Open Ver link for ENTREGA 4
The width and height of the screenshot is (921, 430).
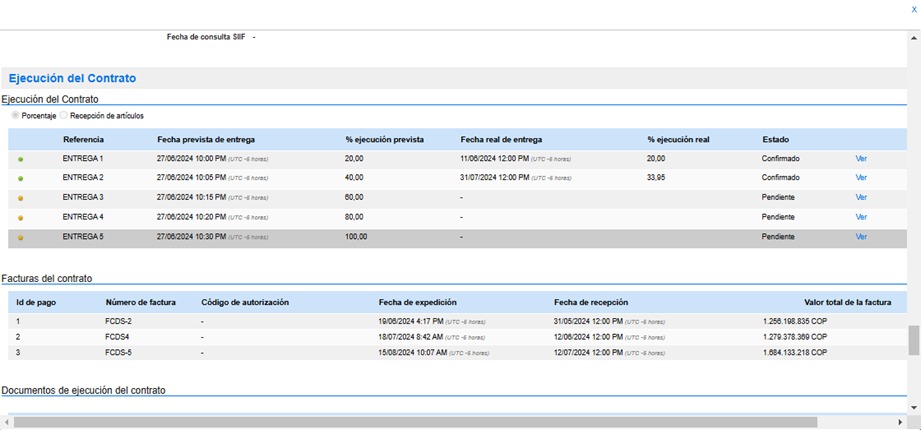coord(861,216)
